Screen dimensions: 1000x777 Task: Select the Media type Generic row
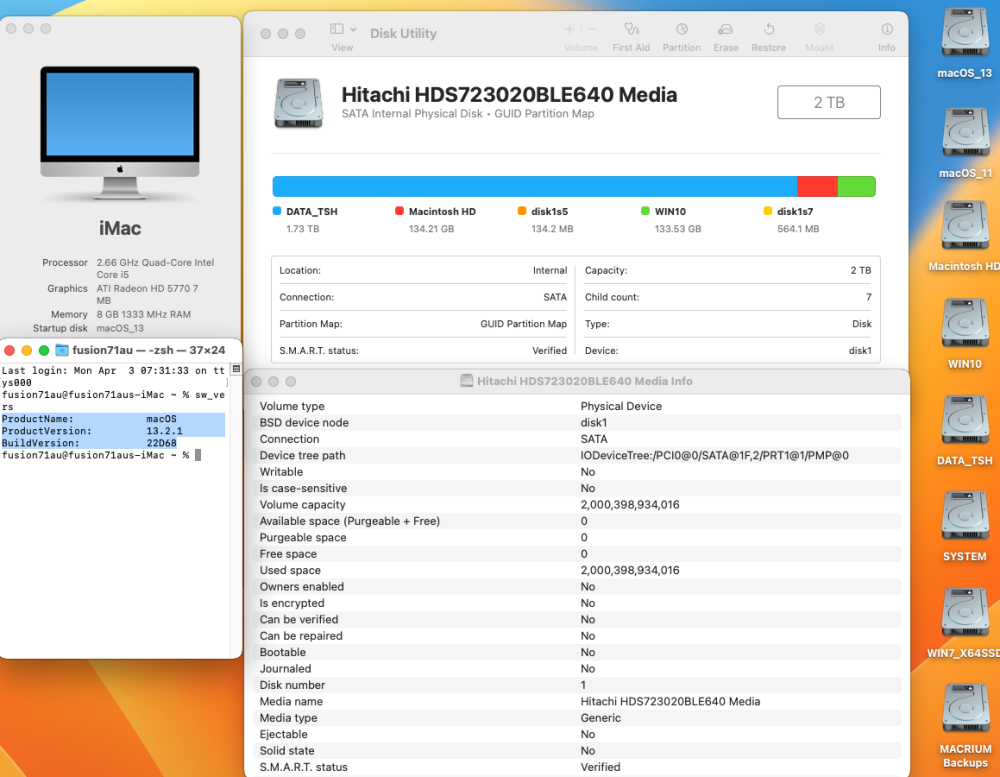click(x=578, y=718)
